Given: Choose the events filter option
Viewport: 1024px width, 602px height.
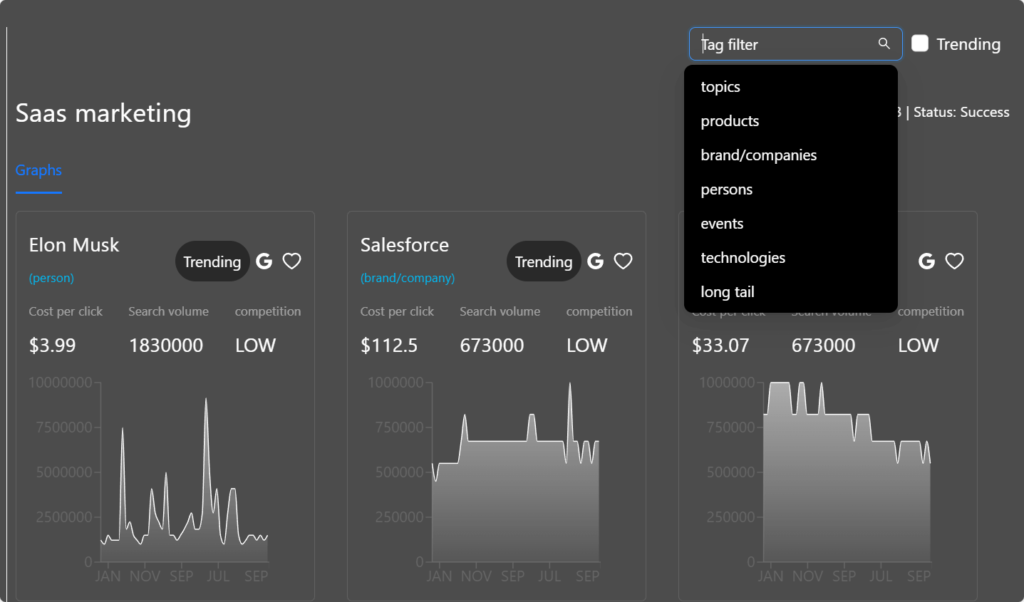Looking at the screenshot, I should point(722,223).
